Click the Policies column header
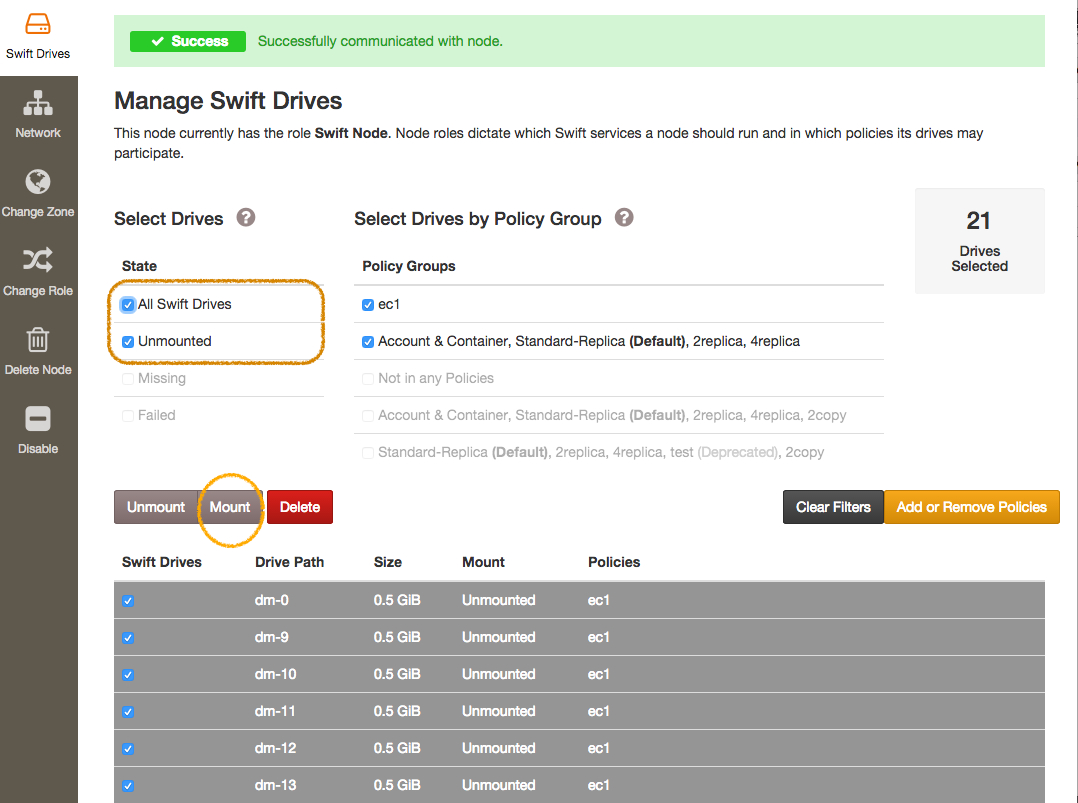The height and width of the screenshot is (803, 1078). (614, 562)
